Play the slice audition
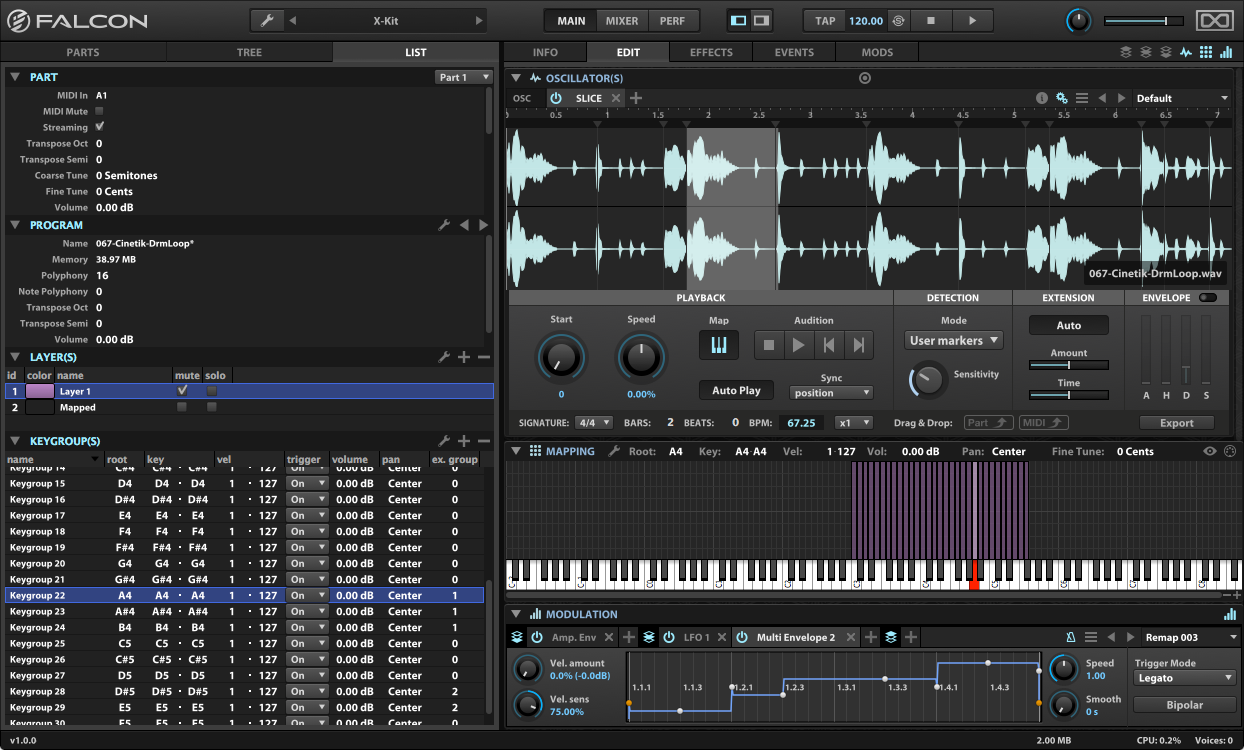The height and width of the screenshot is (750, 1244). click(x=798, y=345)
